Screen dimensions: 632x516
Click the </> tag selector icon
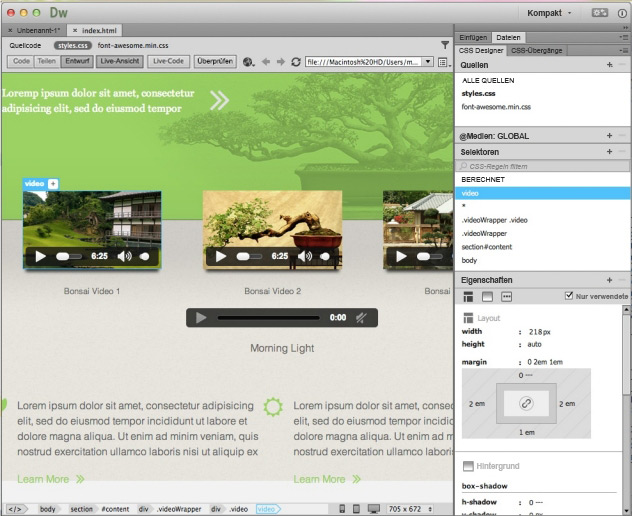[x=15, y=509]
